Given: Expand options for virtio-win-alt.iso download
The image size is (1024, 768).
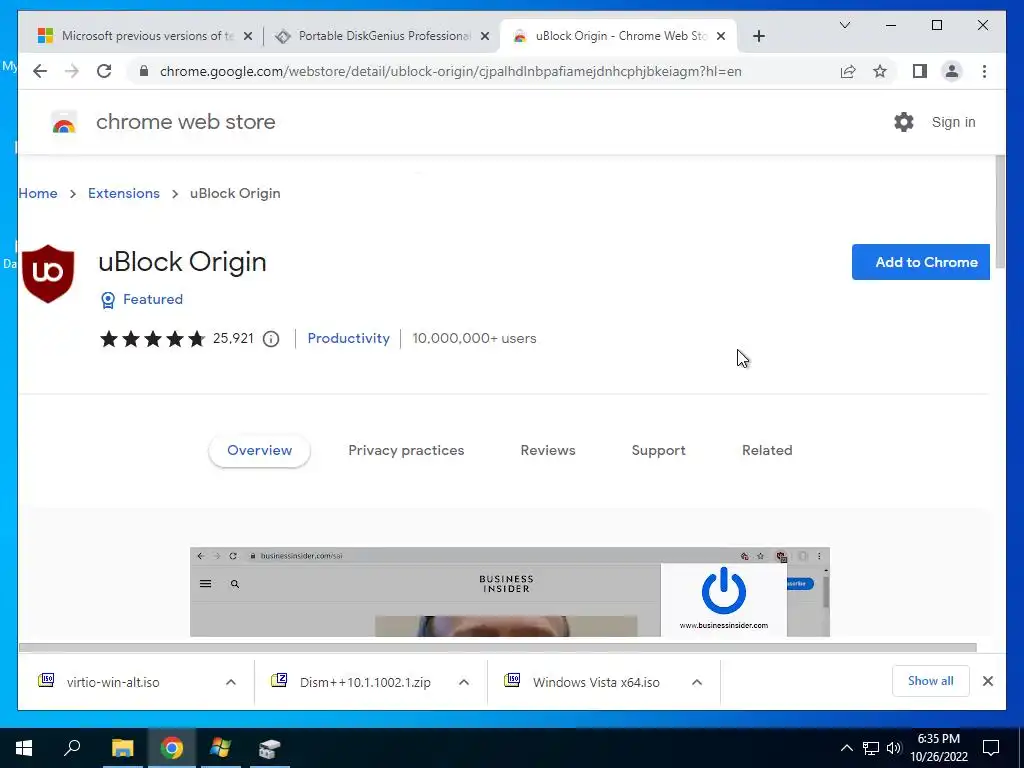Looking at the screenshot, I should coord(231,682).
